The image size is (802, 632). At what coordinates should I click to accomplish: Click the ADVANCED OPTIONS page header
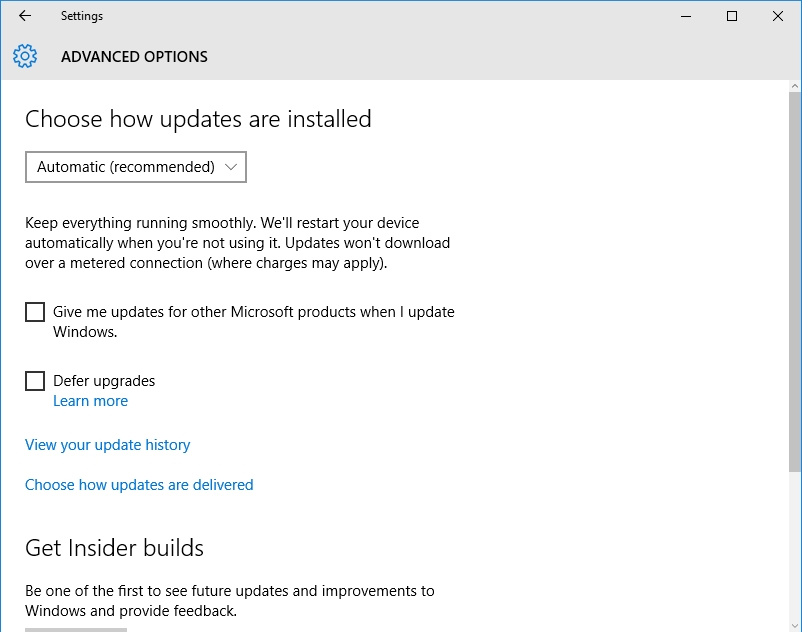click(134, 57)
